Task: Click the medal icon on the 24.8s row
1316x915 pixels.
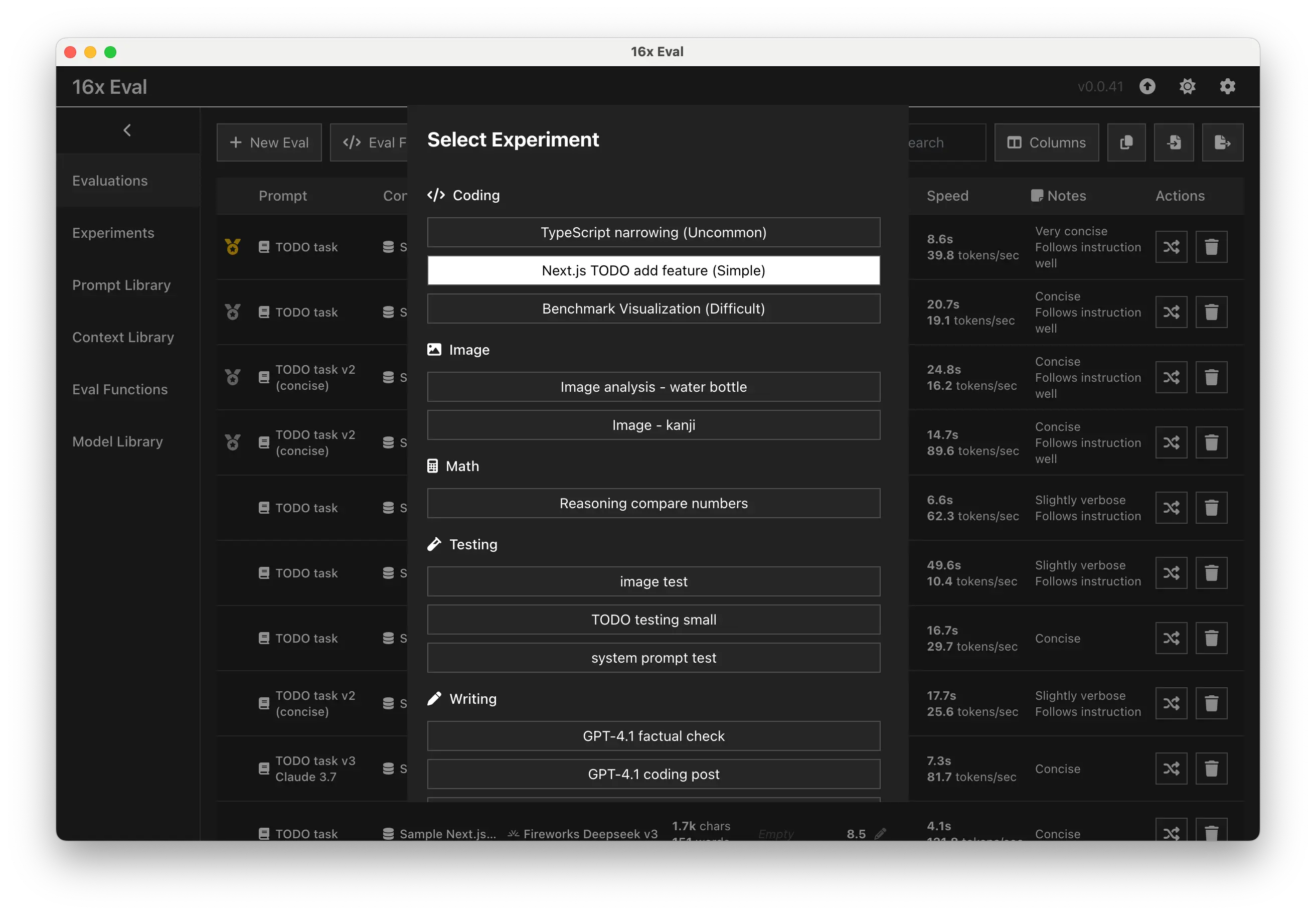Action: 232,377
